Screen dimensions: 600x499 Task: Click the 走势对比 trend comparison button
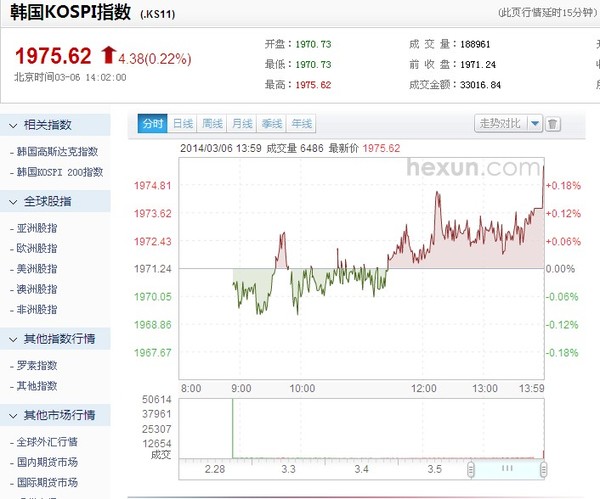tap(501, 124)
